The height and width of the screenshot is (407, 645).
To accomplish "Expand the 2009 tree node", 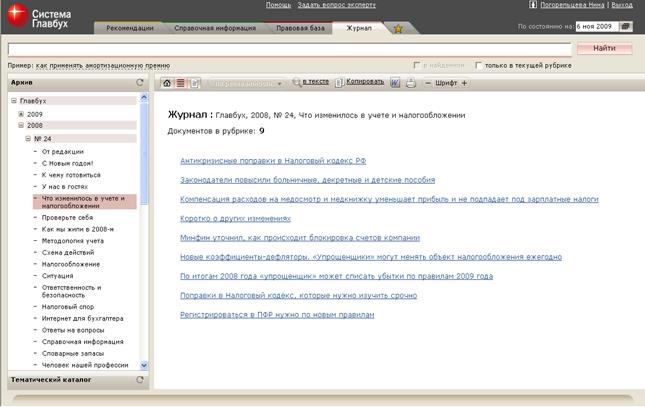I will coord(21,114).
